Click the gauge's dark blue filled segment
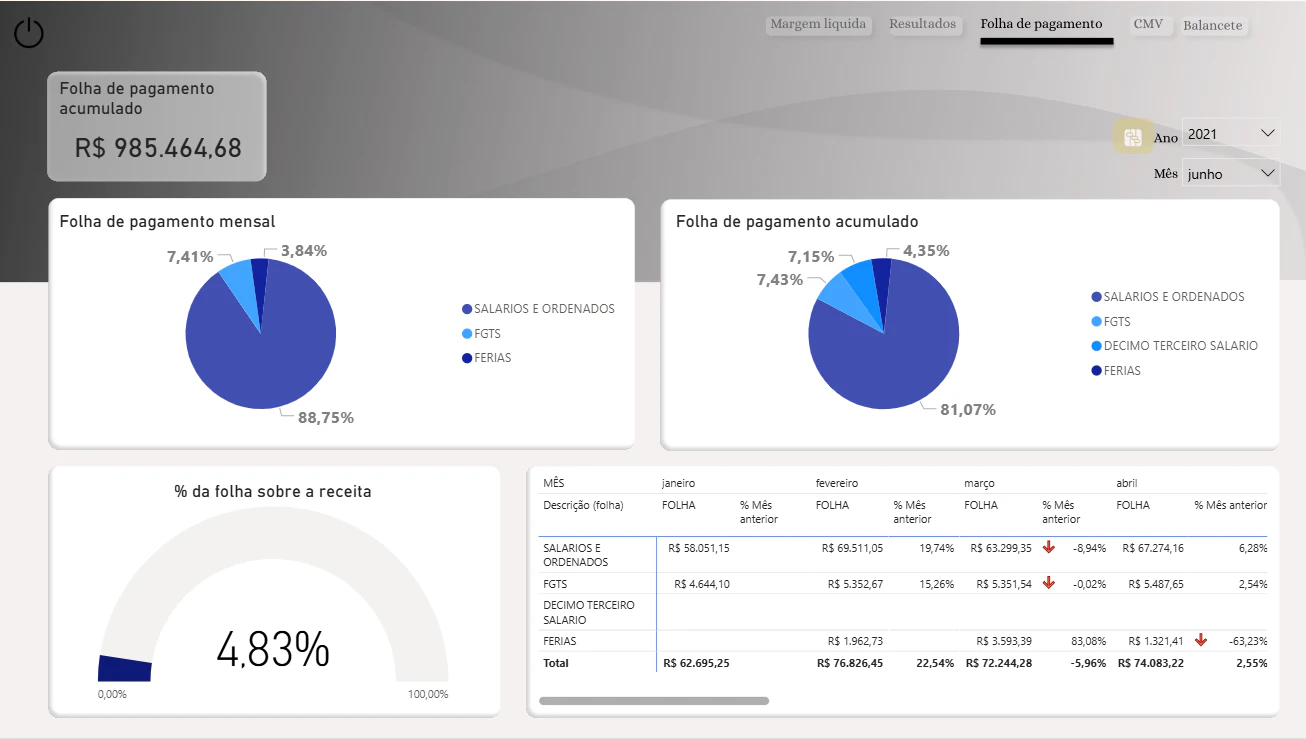Image resolution: width=1306 pixels, height=739 pixels. (125, 669)
